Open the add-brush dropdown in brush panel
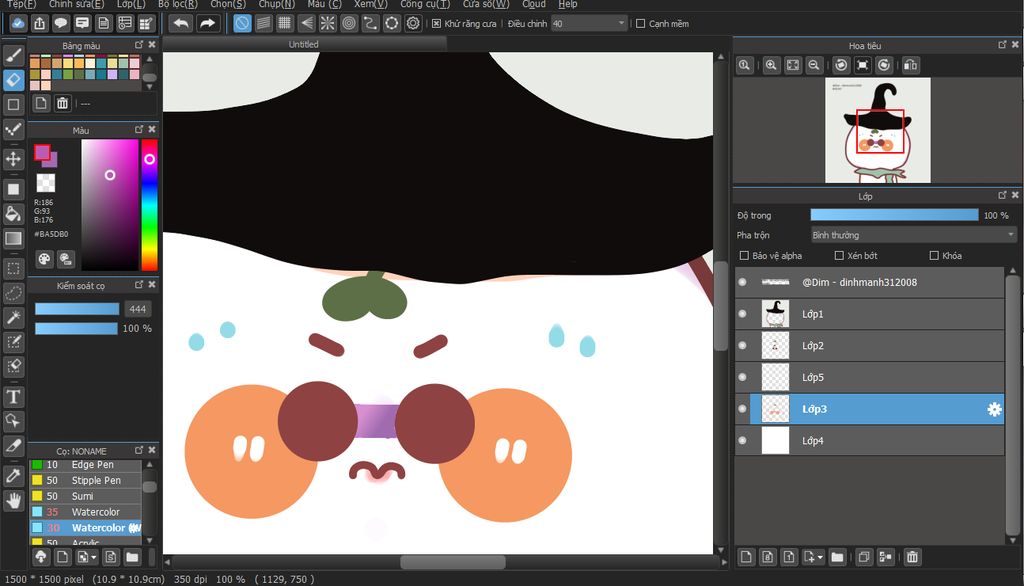The height and width of the screenshot is (586, 1024). [94, 557]
